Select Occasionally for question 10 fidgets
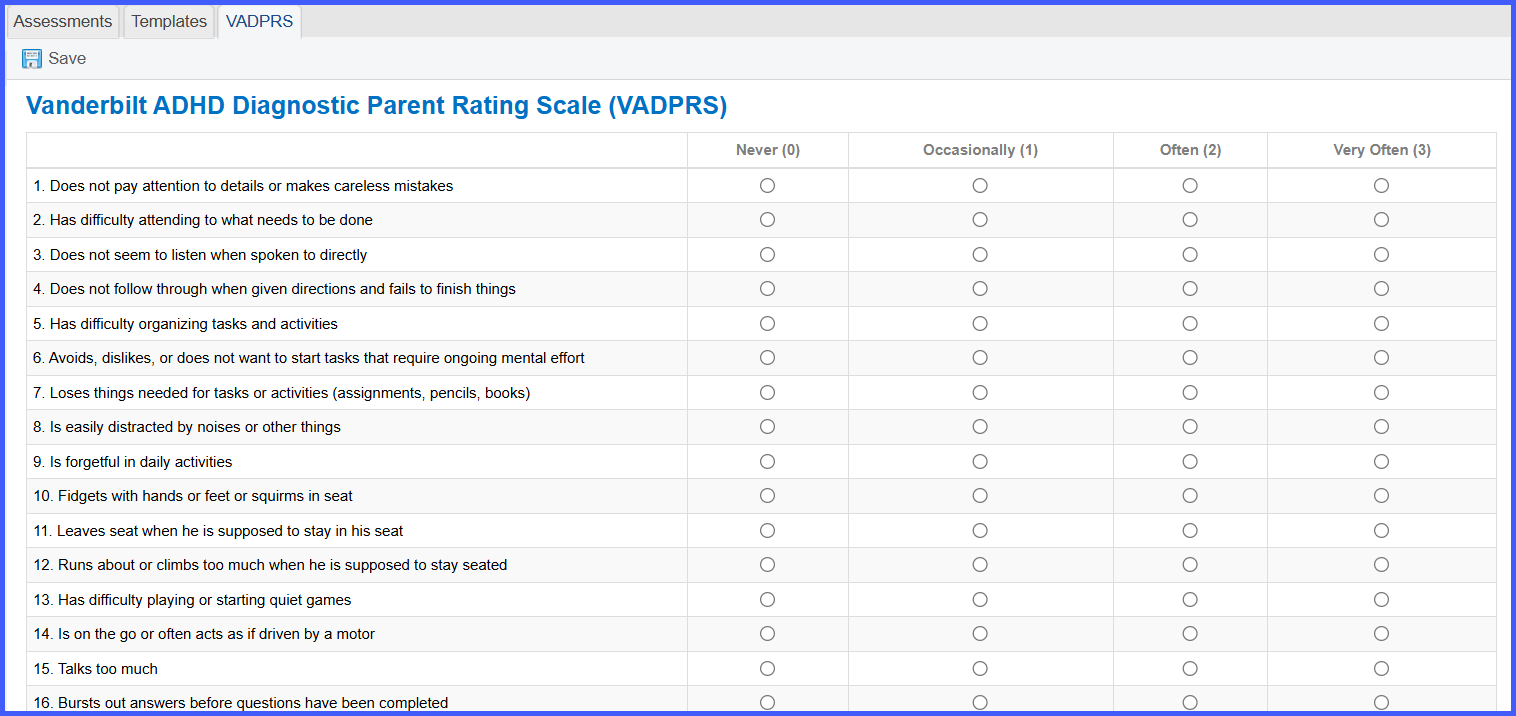The image size is (1516, 716). (980, 496)
